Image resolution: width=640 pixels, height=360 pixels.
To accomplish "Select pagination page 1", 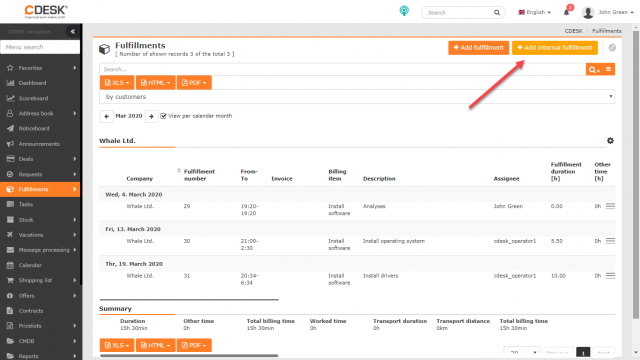I will [x=583, y=353].
